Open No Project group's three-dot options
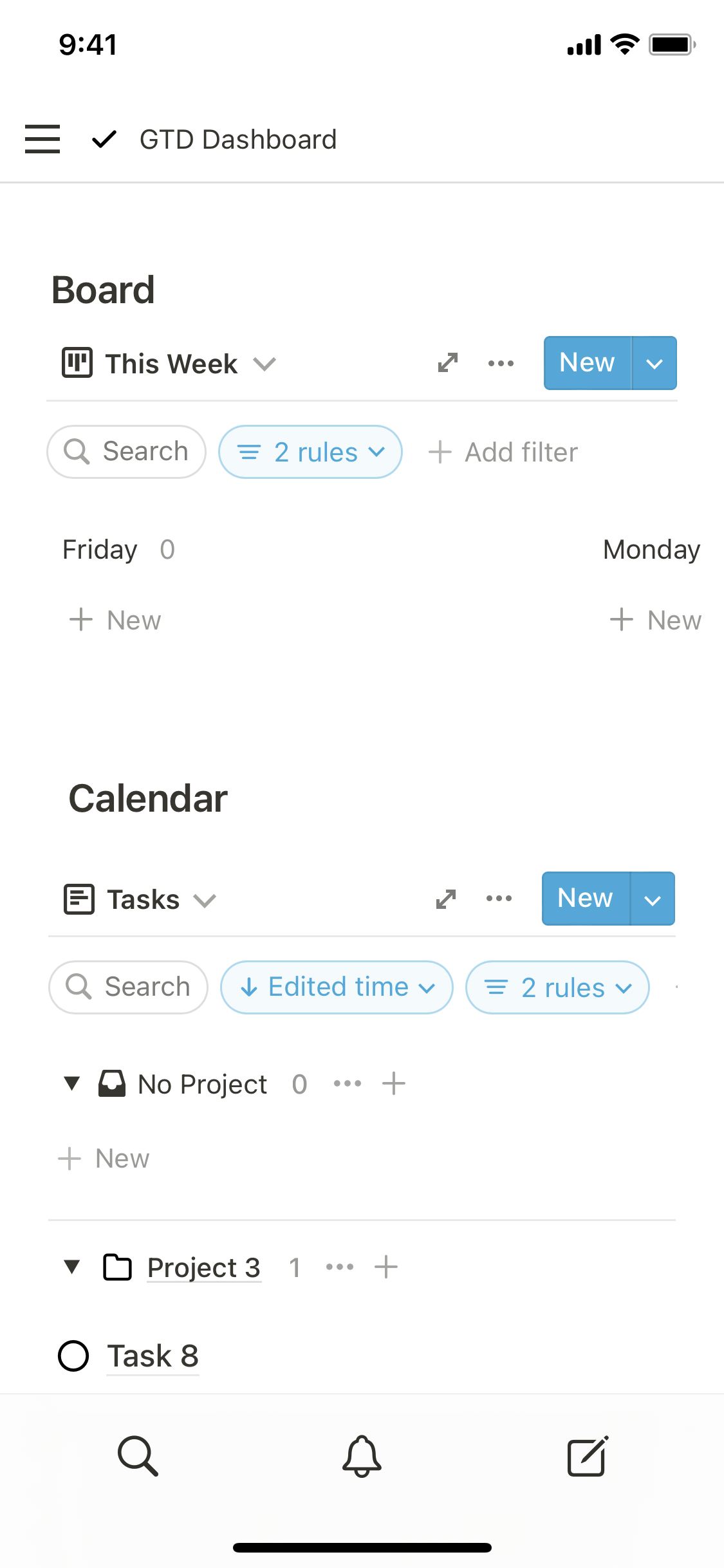Viewport: 724px width, 1568px height. click(348, 1084)
